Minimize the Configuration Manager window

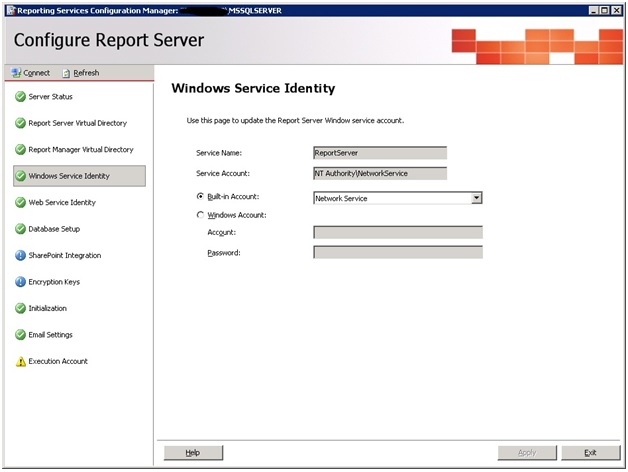pos(594,10)
